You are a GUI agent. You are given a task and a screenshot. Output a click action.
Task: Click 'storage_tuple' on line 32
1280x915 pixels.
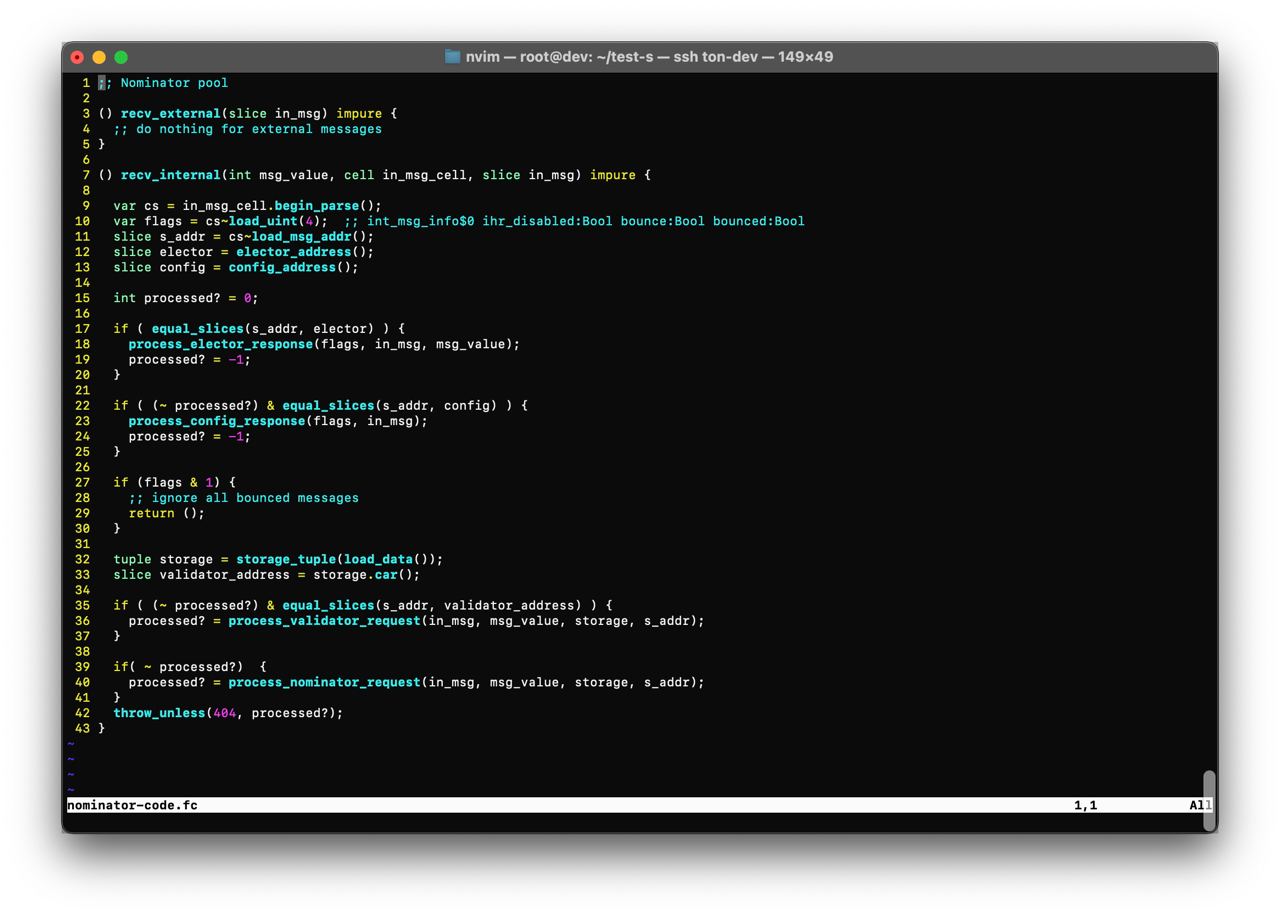[x=286, y=559]
